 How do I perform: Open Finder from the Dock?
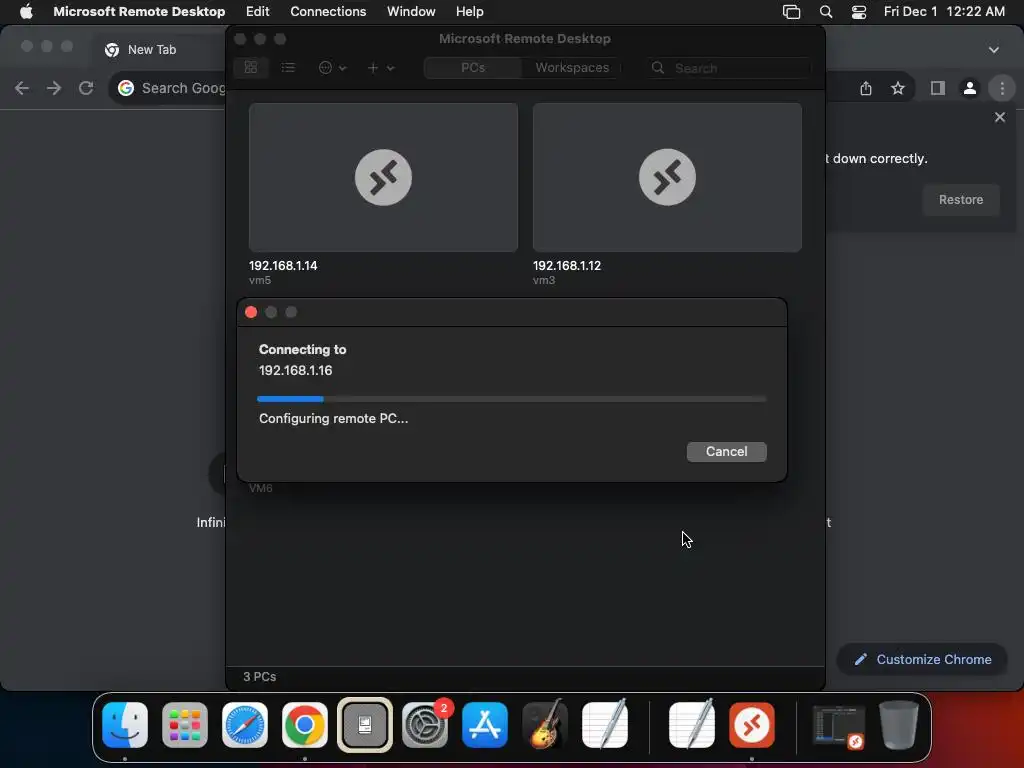[x=125, y=725]
